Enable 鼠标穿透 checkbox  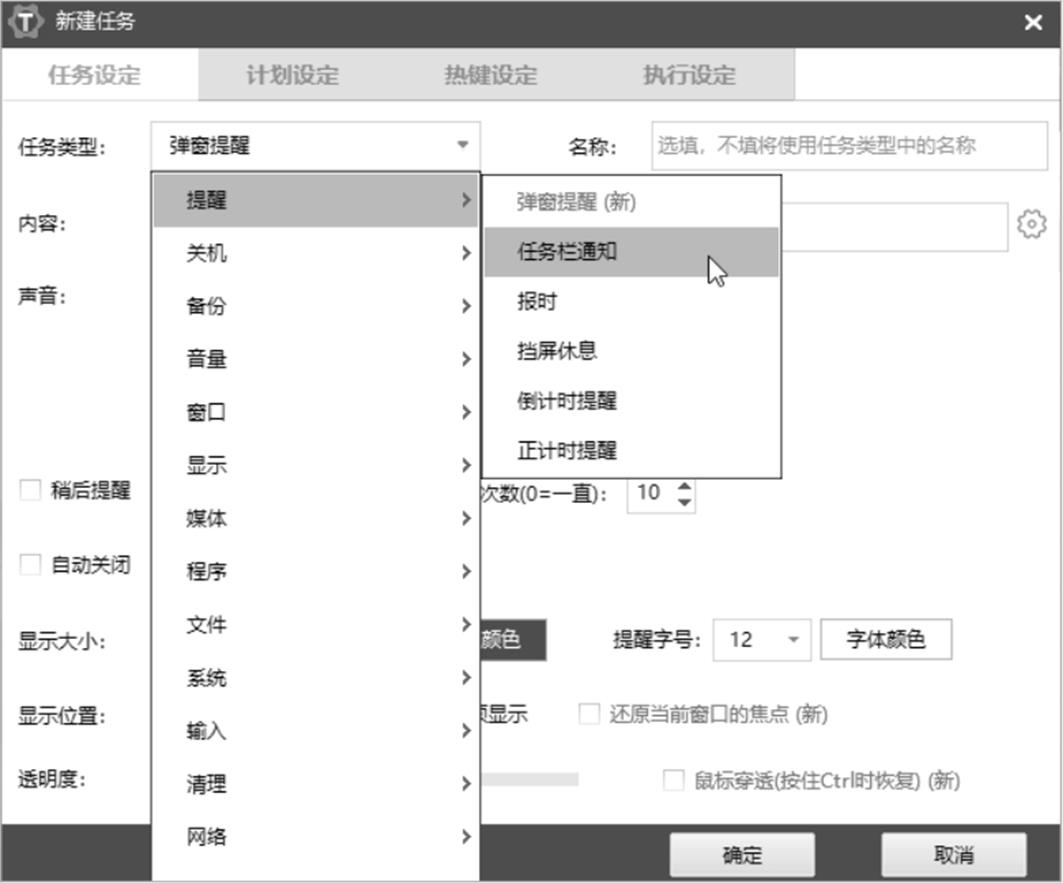coord(674,780)
